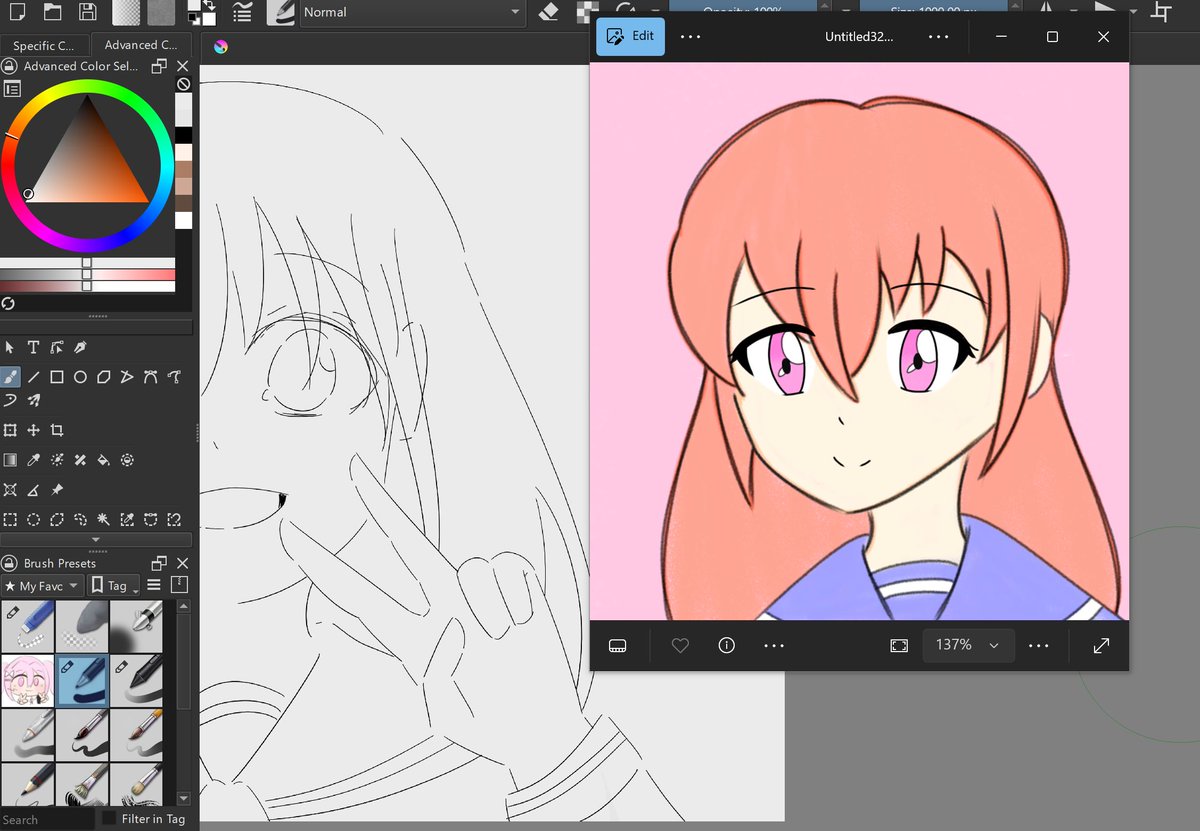1200x831 pixels.
Task: Pick a hue on the color wheel ring
Action: click(86, 86)
